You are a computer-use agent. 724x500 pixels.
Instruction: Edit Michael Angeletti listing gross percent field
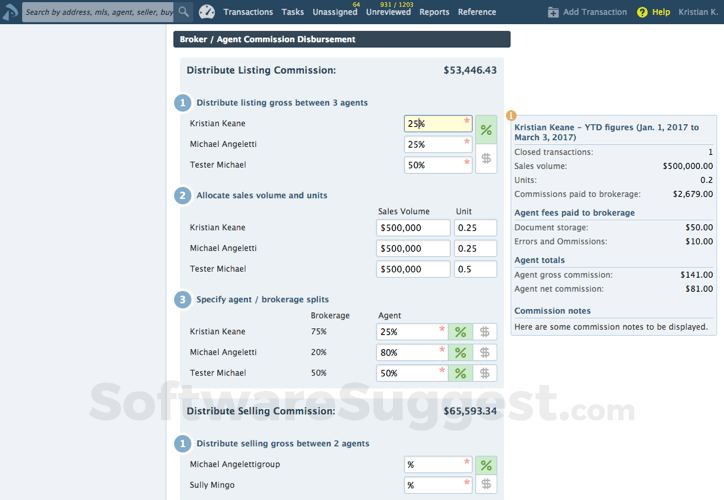[x=438, y=145]
